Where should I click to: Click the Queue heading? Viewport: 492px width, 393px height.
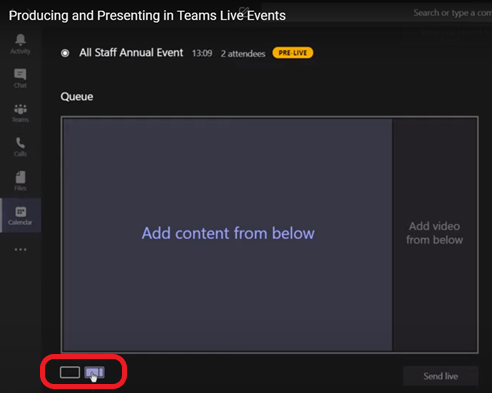(77, 97)
